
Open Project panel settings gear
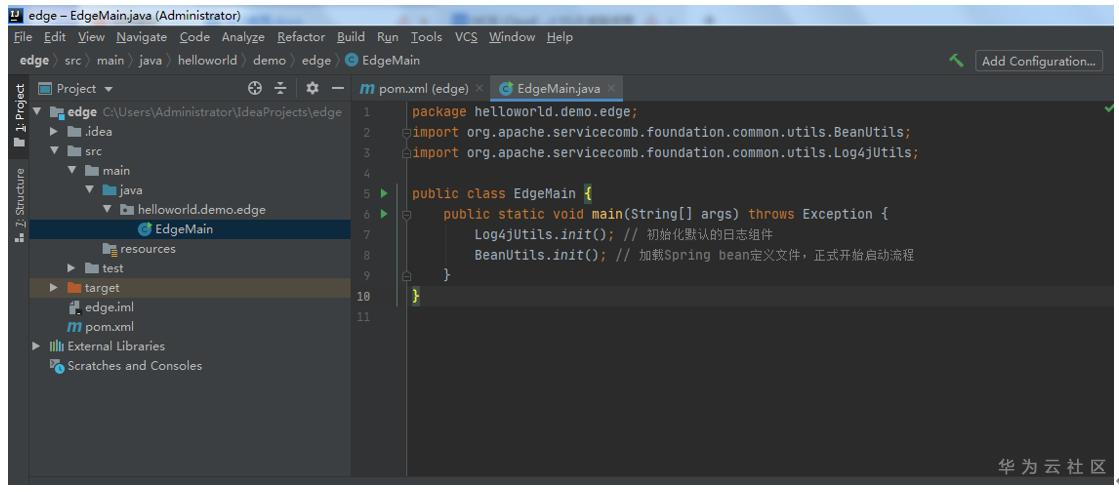click(312, 89)
